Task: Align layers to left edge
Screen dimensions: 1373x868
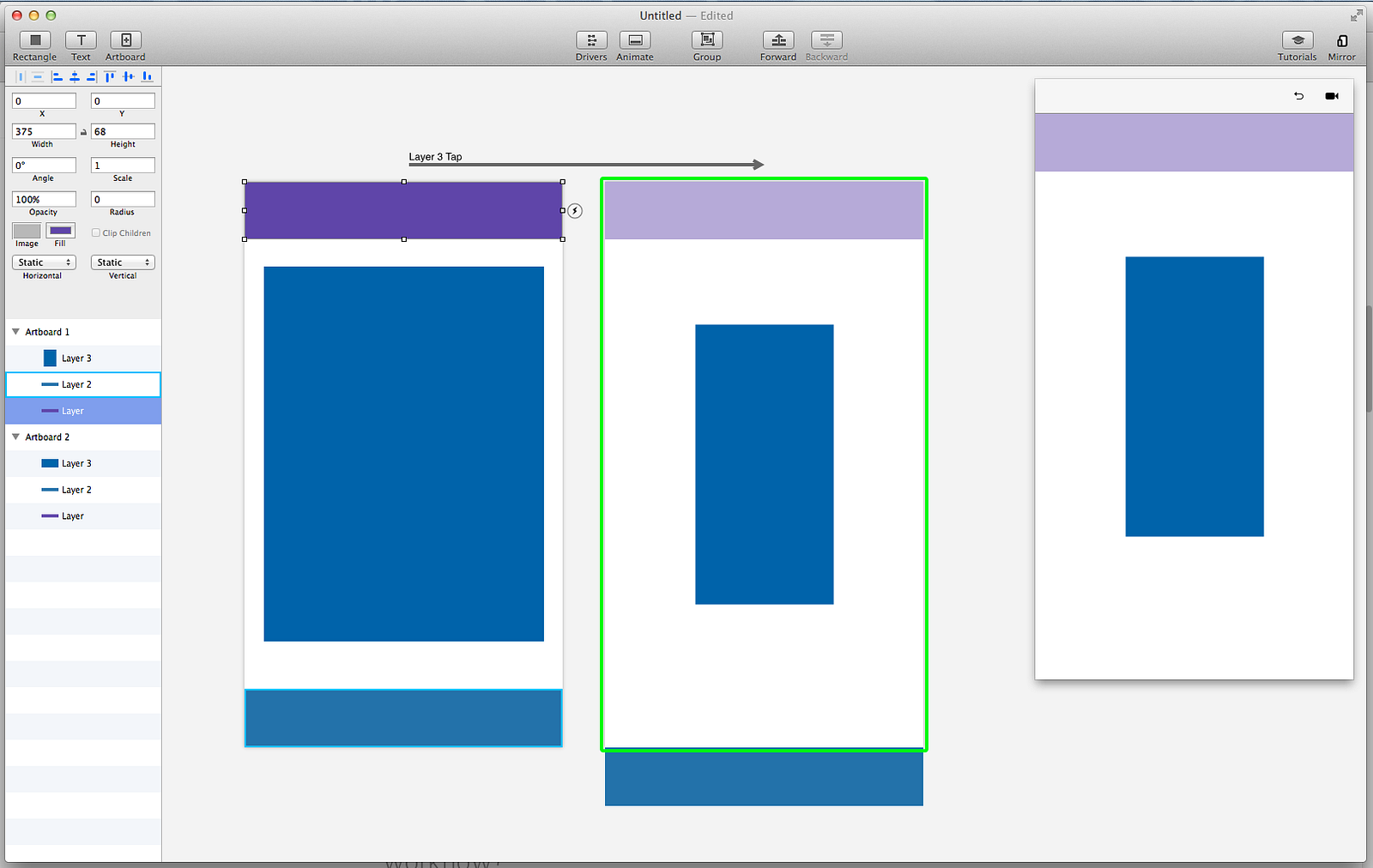Action: click(x=57, y=76)
